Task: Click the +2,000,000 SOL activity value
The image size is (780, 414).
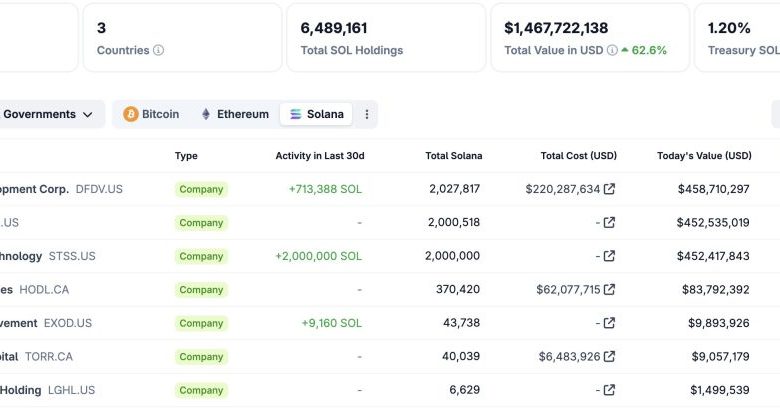Action: click(x=319, y=256)
